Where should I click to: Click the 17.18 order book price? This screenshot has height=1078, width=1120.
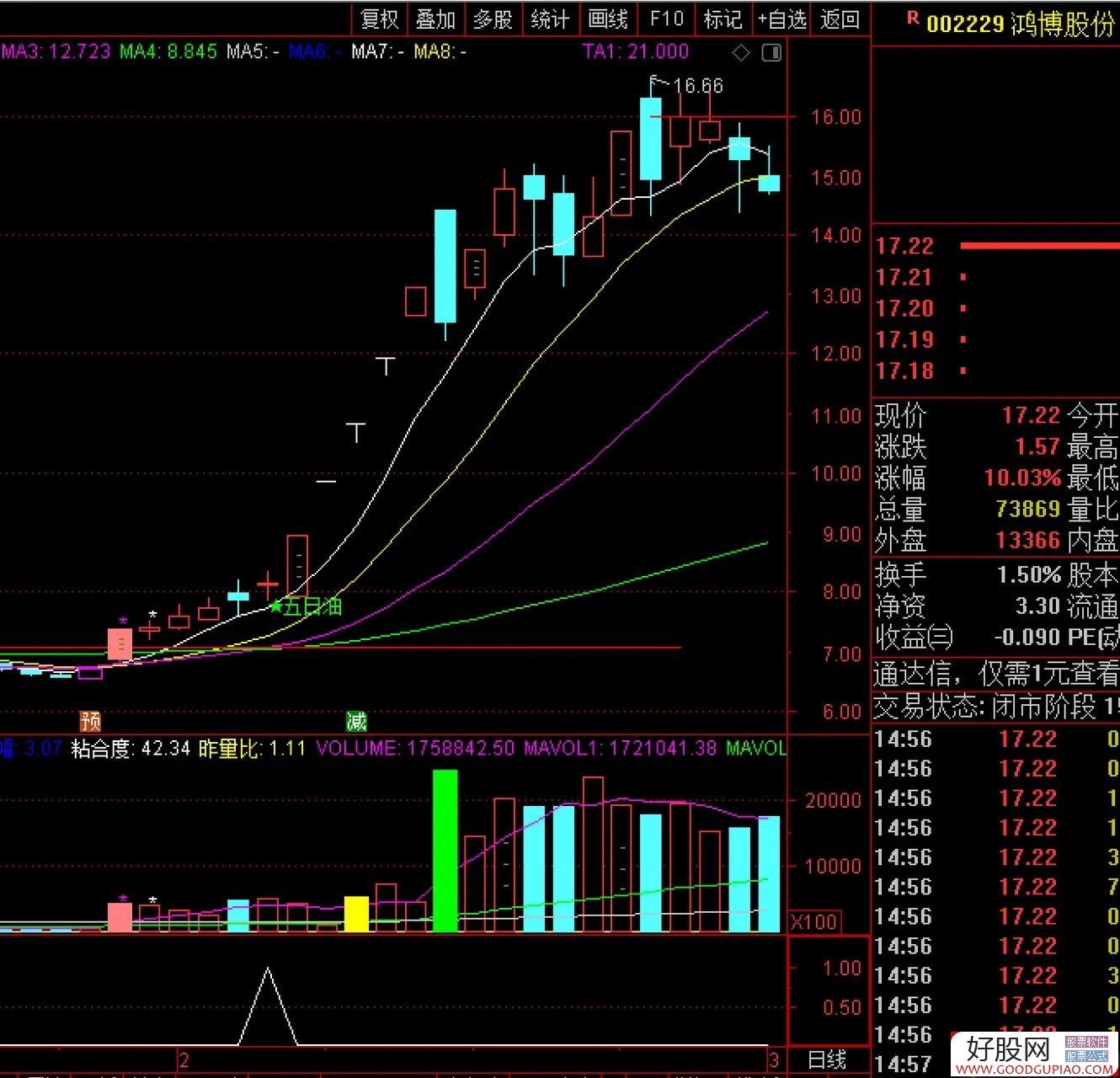(904, 371)
